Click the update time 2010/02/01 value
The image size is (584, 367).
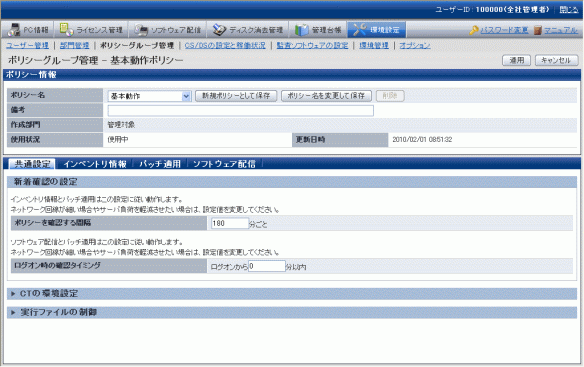(x=422, y=139)
